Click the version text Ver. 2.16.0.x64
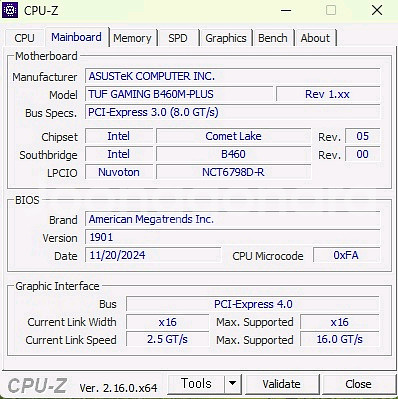The image size is (398, 399). coord(118,388)
